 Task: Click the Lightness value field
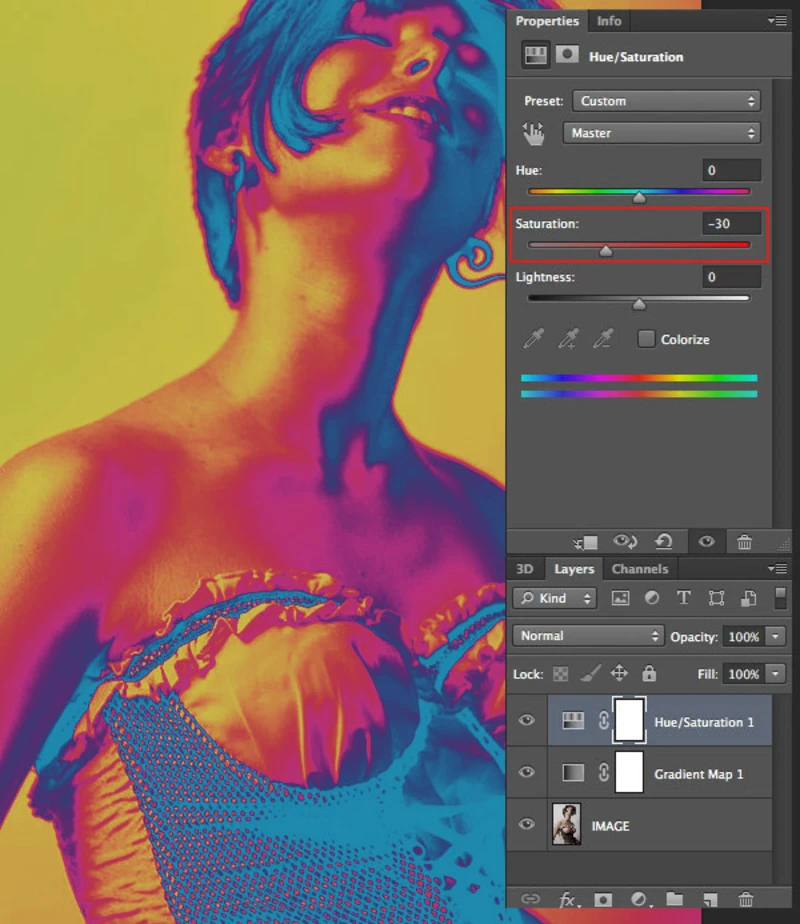tap(732, 277)
